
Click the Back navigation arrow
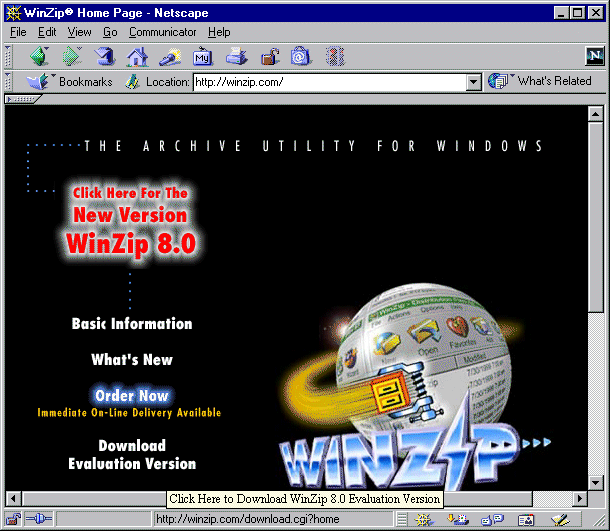[x=39, y=56]
